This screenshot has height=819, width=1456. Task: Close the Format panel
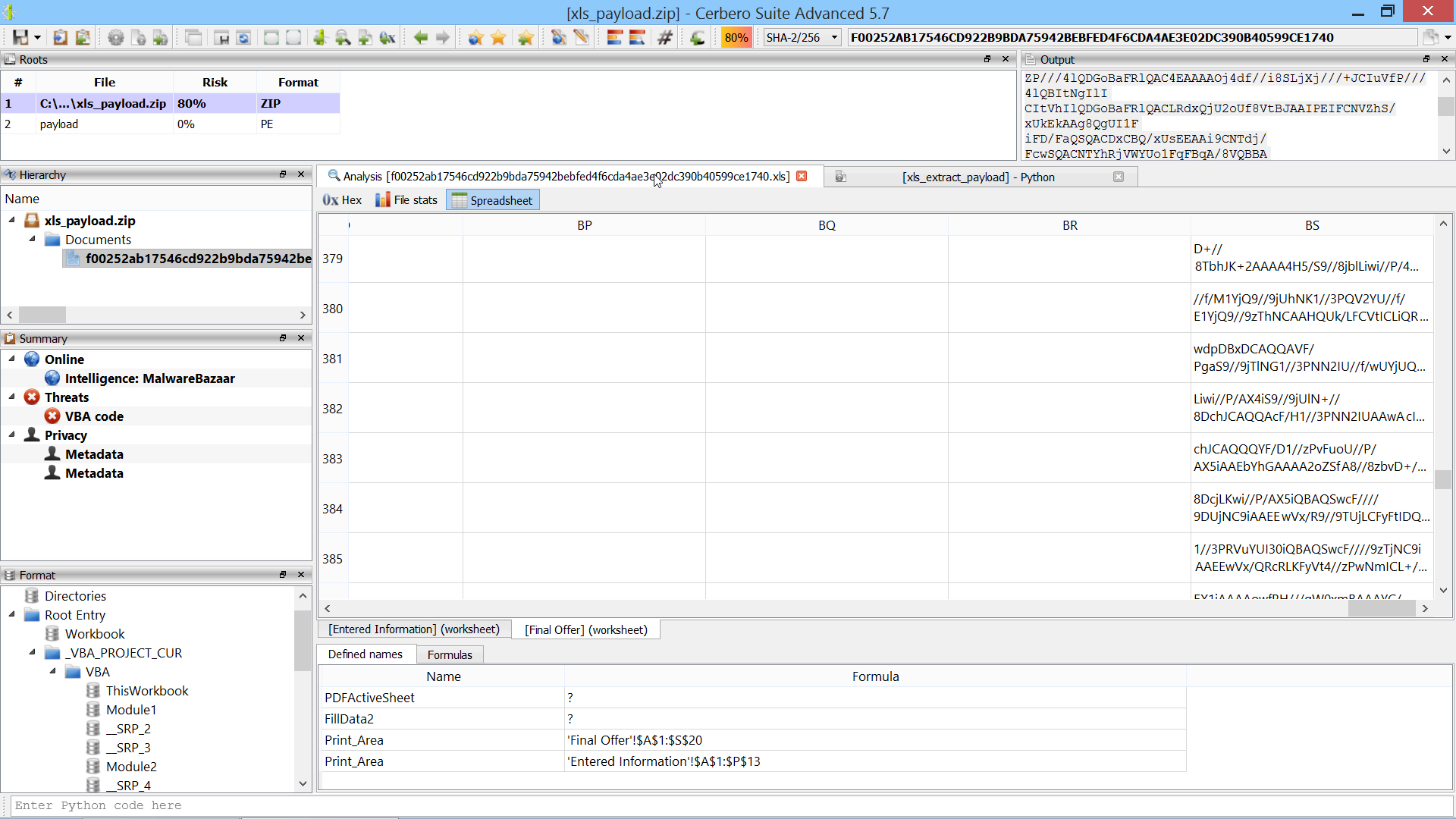(x=301, y=575)
